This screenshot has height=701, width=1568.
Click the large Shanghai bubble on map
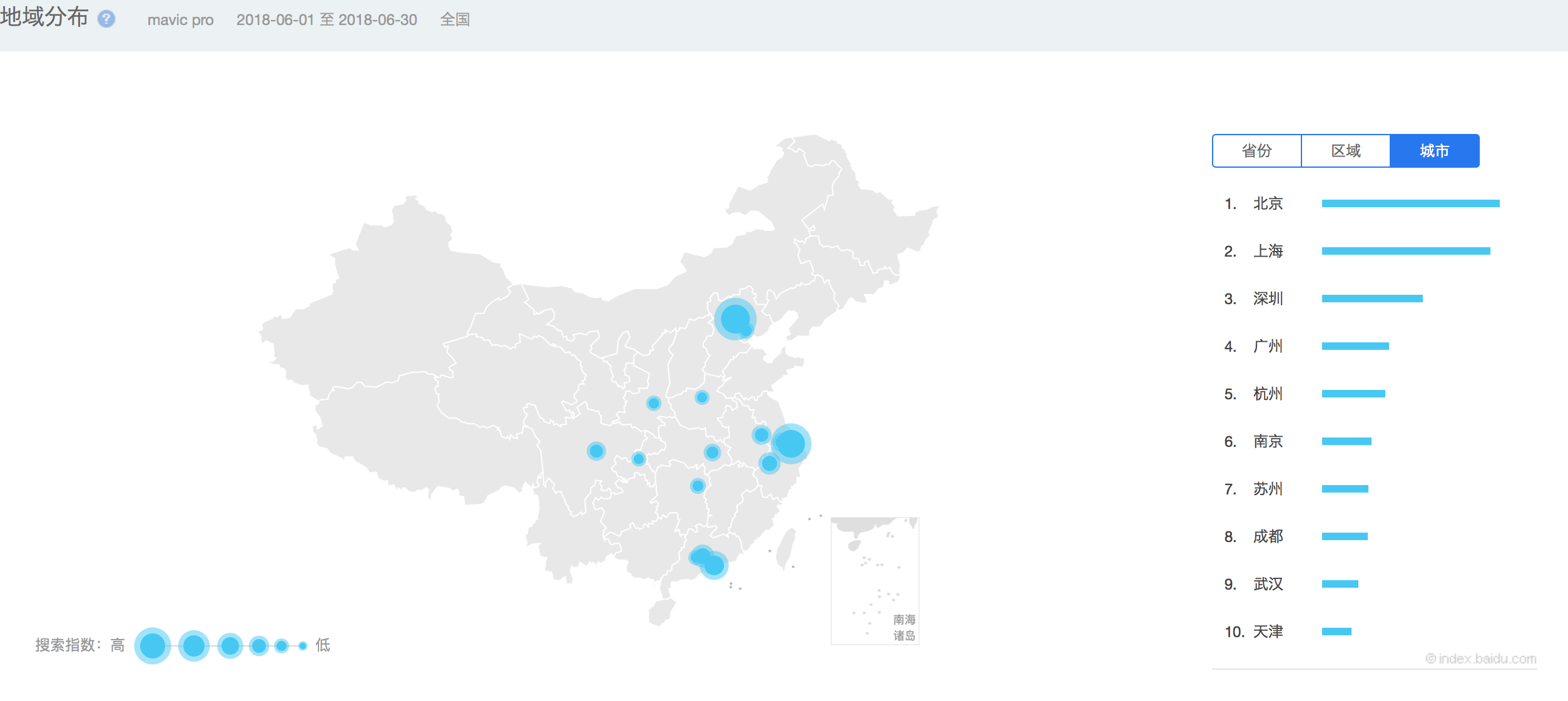tap(791, 444)
